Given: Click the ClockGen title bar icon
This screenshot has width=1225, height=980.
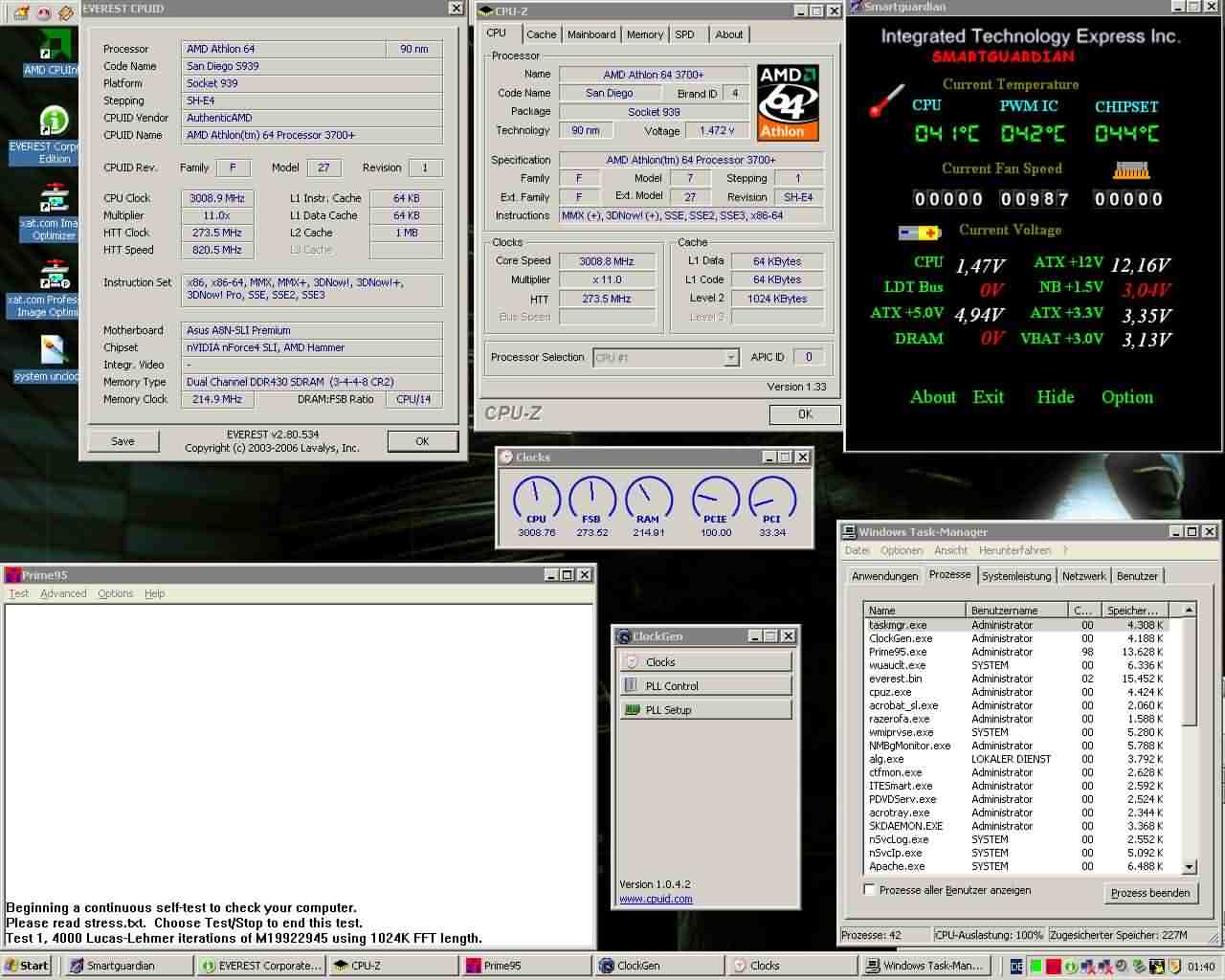Looking at the screenshot, I should (x=624, y=636).
